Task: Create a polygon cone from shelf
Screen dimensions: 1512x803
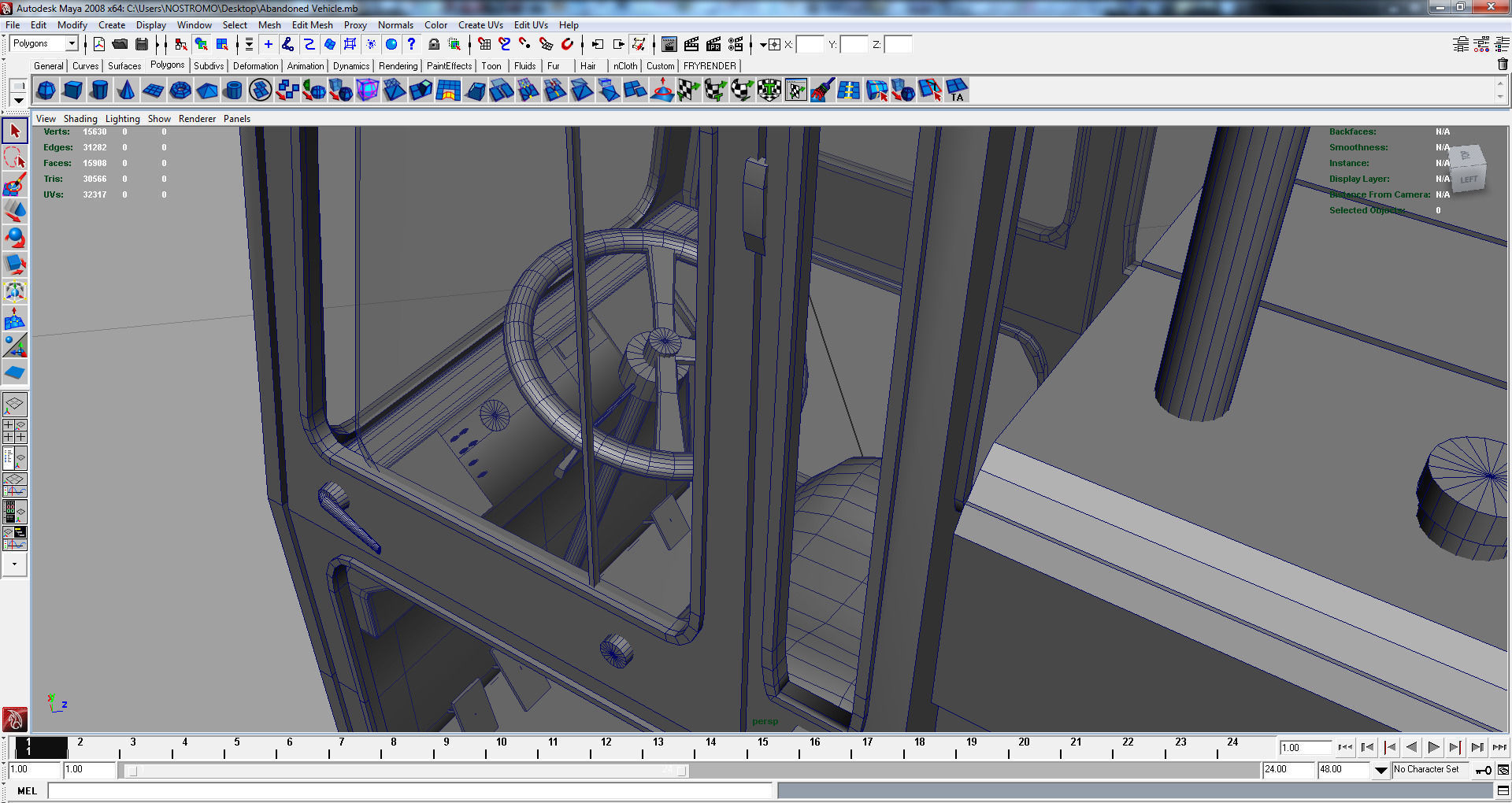Action: click(126, 91)
